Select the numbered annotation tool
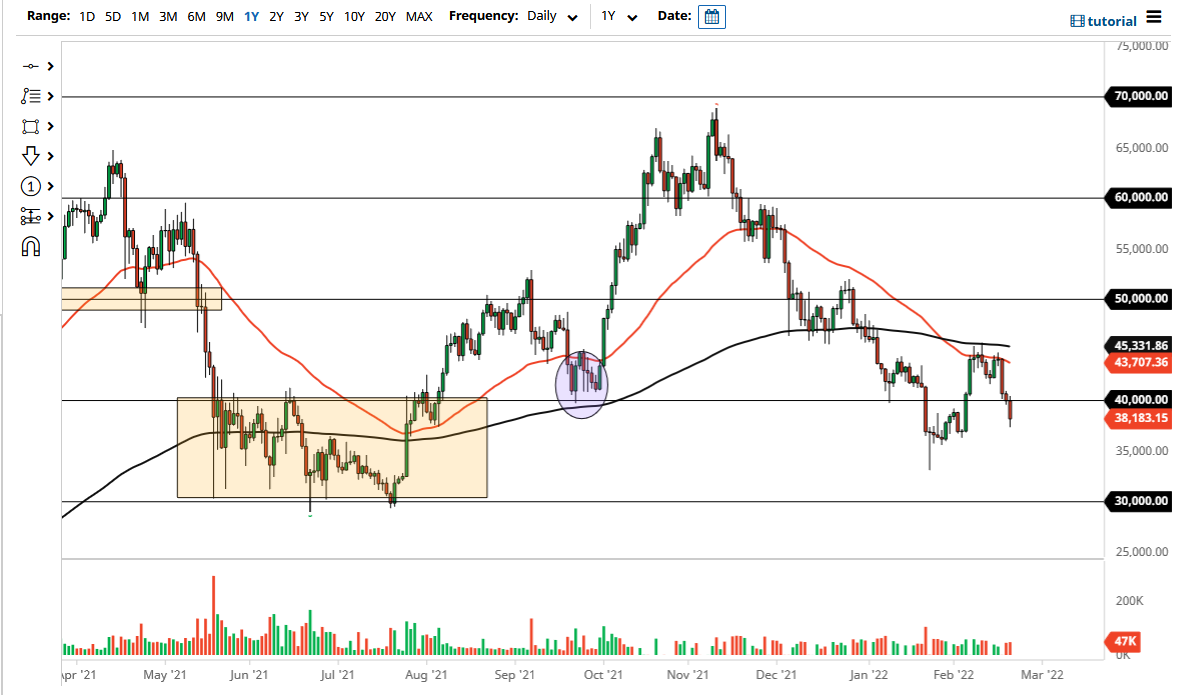 tap(31, 186)
